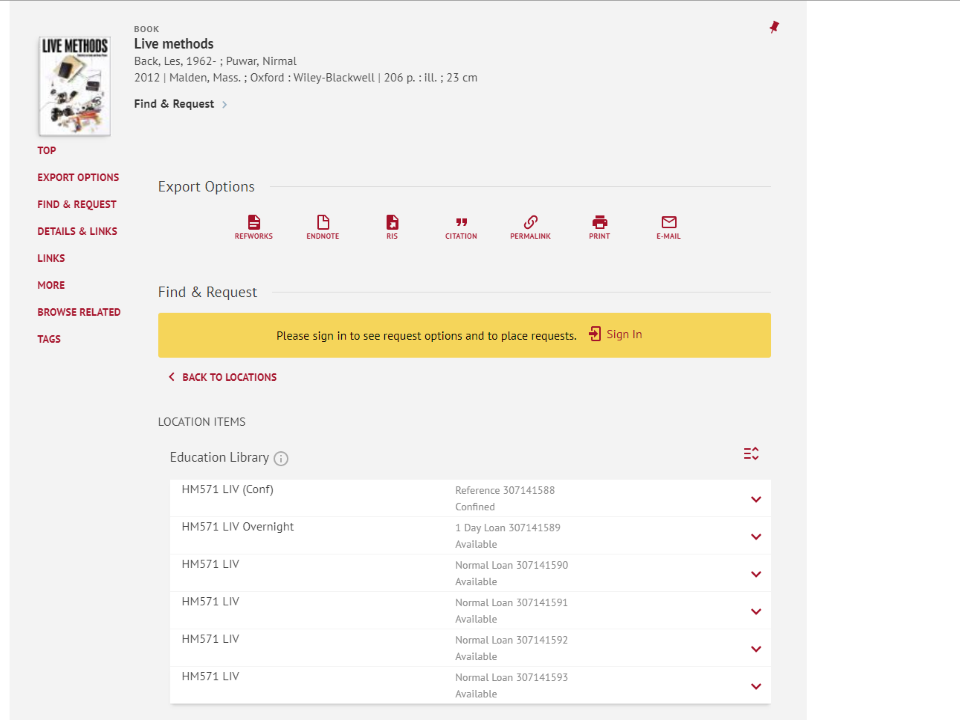Expand item with barcode 307141590
960x720 pixels.
point(756,574)
